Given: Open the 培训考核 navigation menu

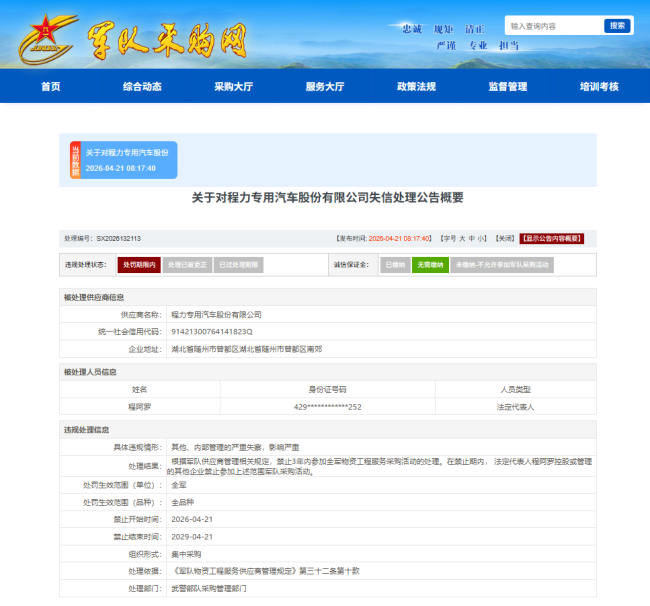Looking at the screenshot, I should pyautogui.click(x=599, y=87).
